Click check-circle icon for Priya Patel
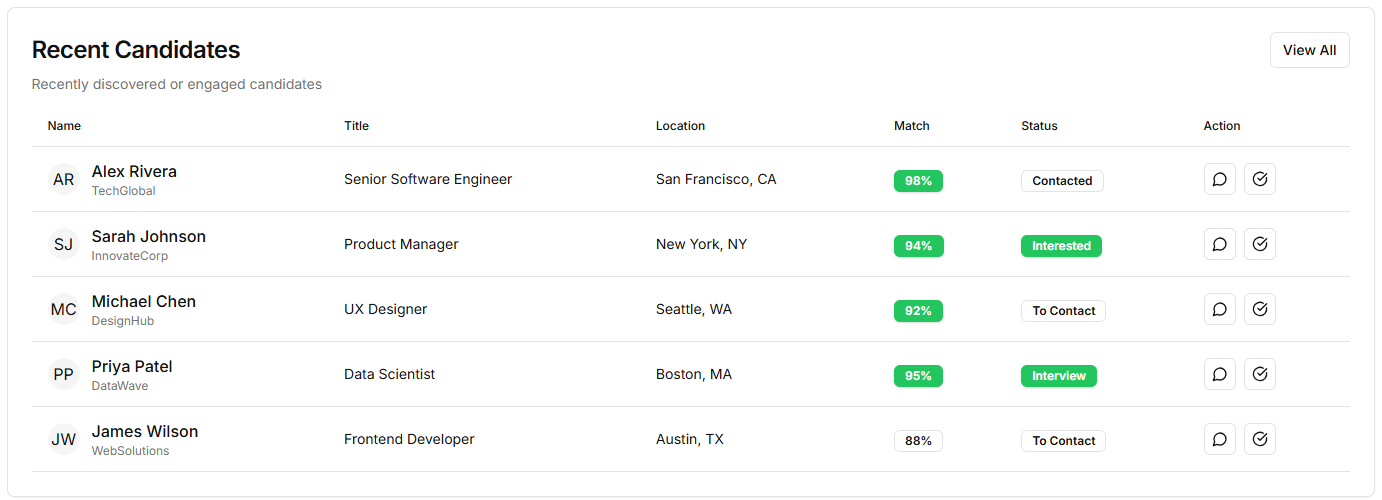1382x500 pixels. (x=1259, y=375)
